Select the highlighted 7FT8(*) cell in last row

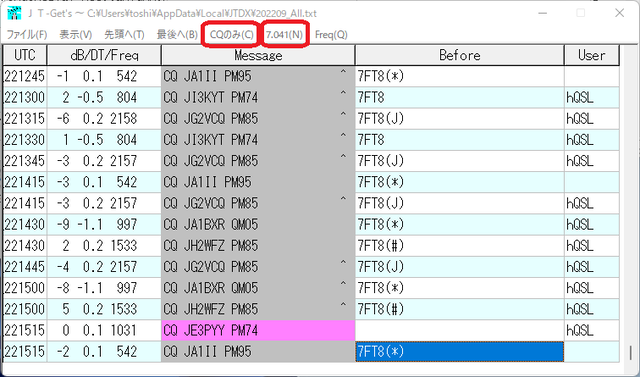pyautogui.click(x=460, y=352)
